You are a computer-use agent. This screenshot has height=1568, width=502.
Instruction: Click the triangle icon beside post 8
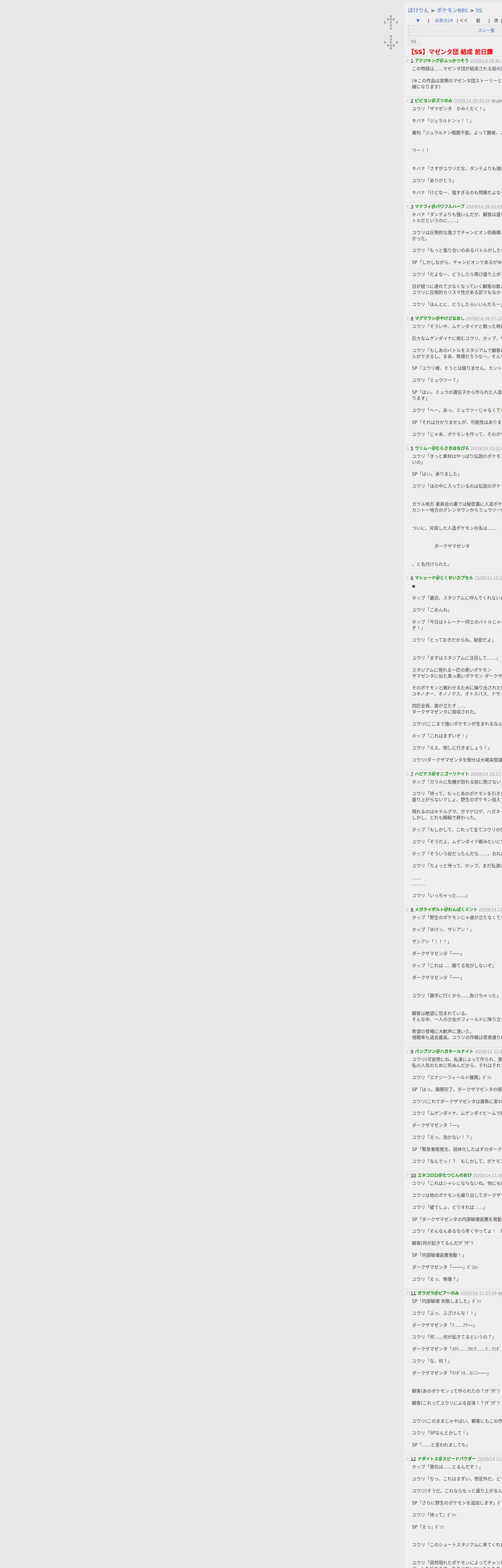point(408,909)
